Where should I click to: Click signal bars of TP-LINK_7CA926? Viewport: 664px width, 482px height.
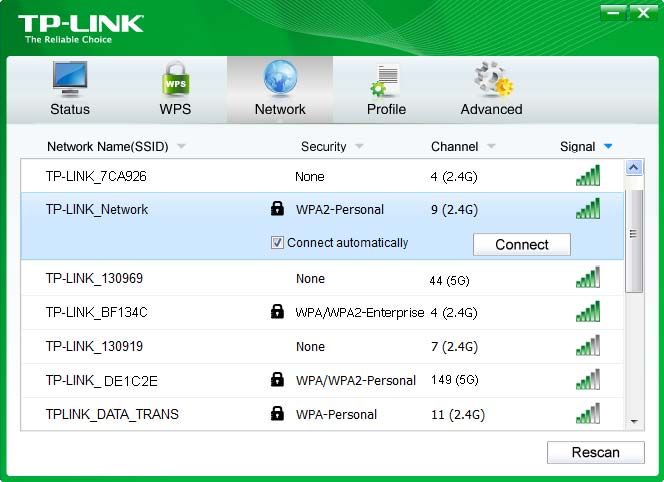[x=588, y=175]
